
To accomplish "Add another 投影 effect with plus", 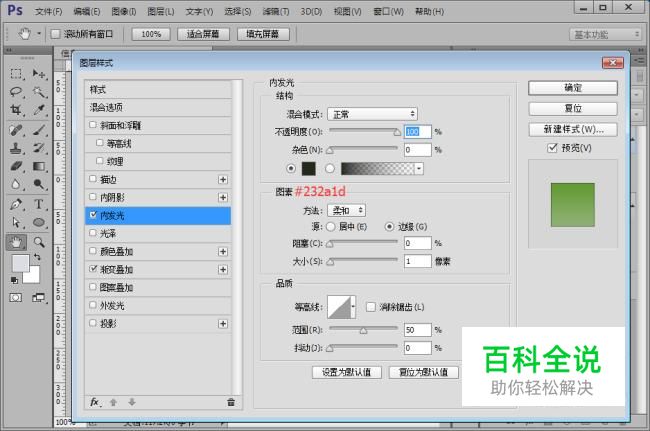I will point(223,324).
